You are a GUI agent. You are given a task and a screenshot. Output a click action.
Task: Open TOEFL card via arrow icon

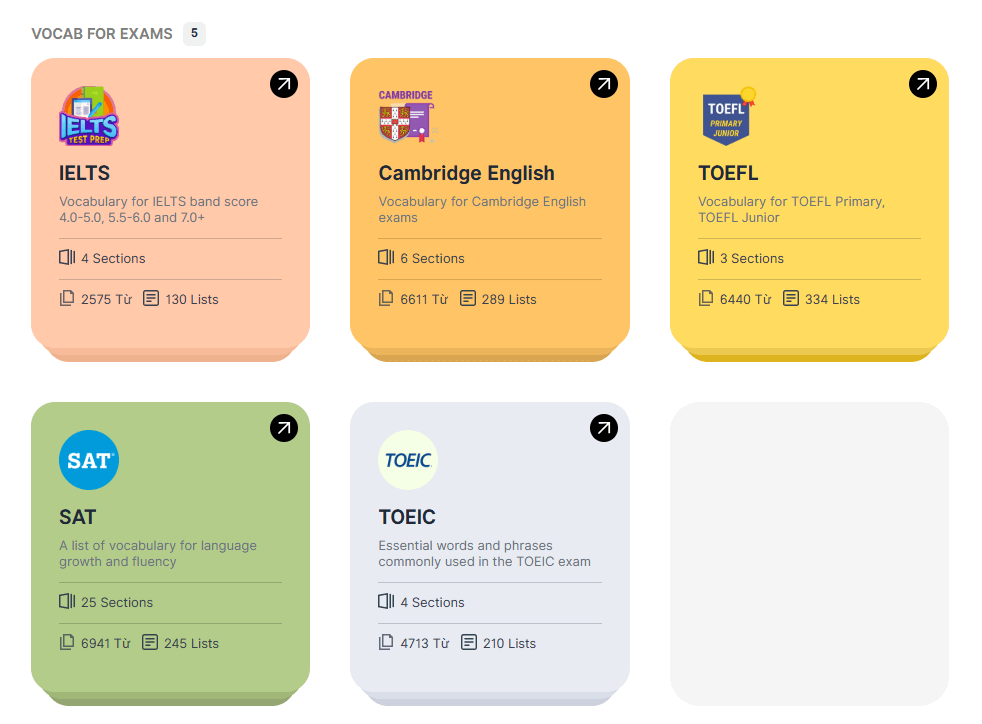(x=922, y=85)
